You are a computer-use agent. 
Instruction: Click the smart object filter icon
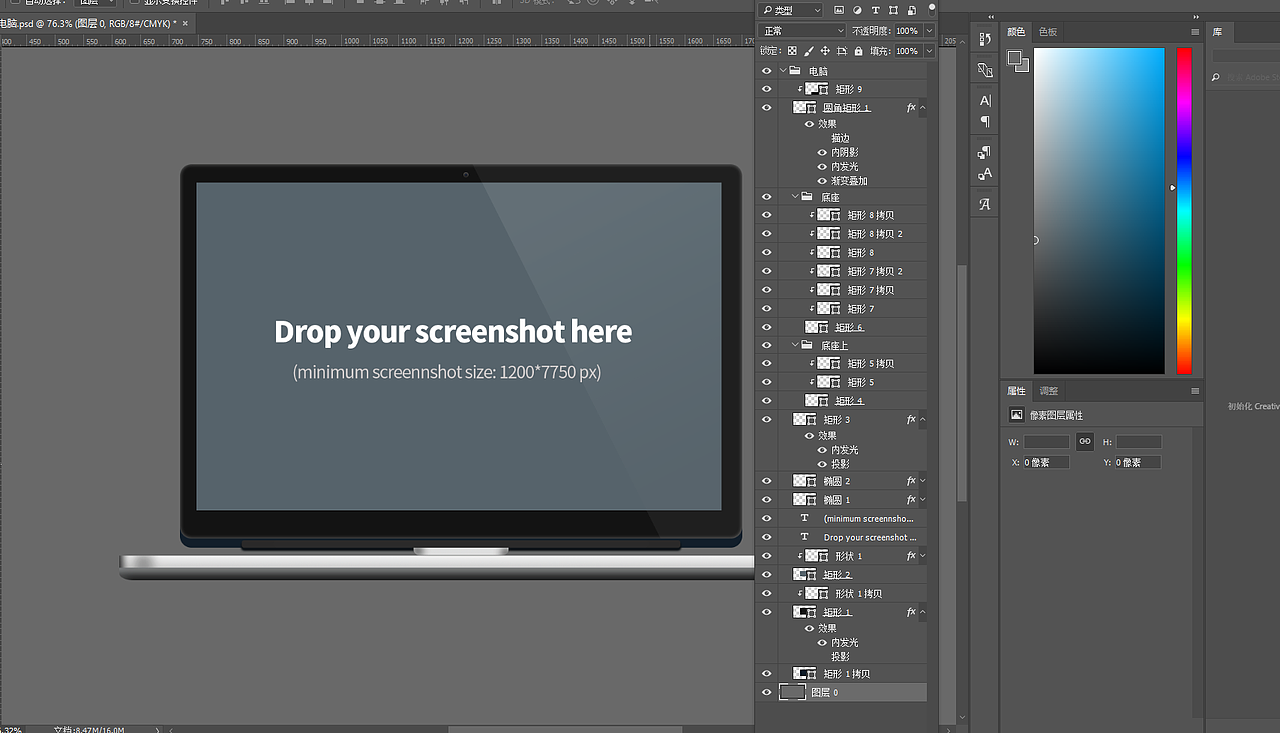(x=910, y=10)
